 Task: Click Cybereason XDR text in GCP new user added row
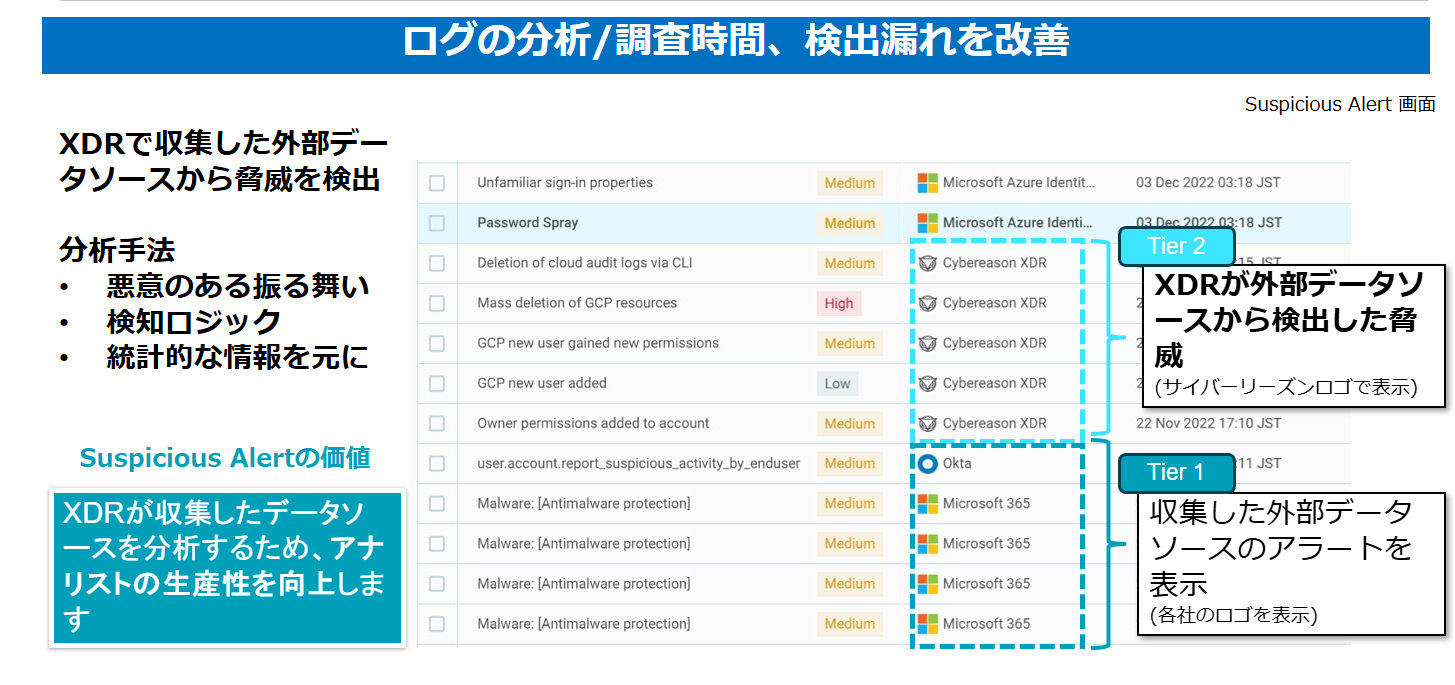(x=995, y=383)
